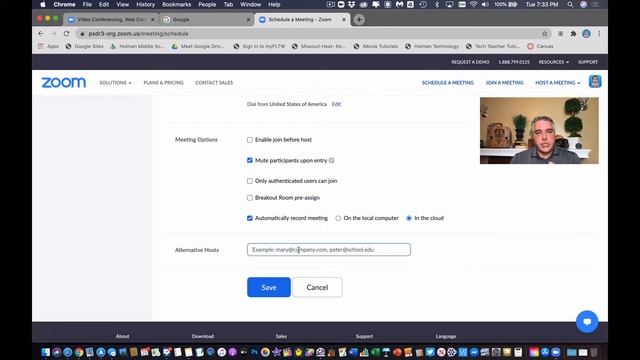Open Plans & Pricing page
The width and height of the screenshot is (640, 360).
163,82
